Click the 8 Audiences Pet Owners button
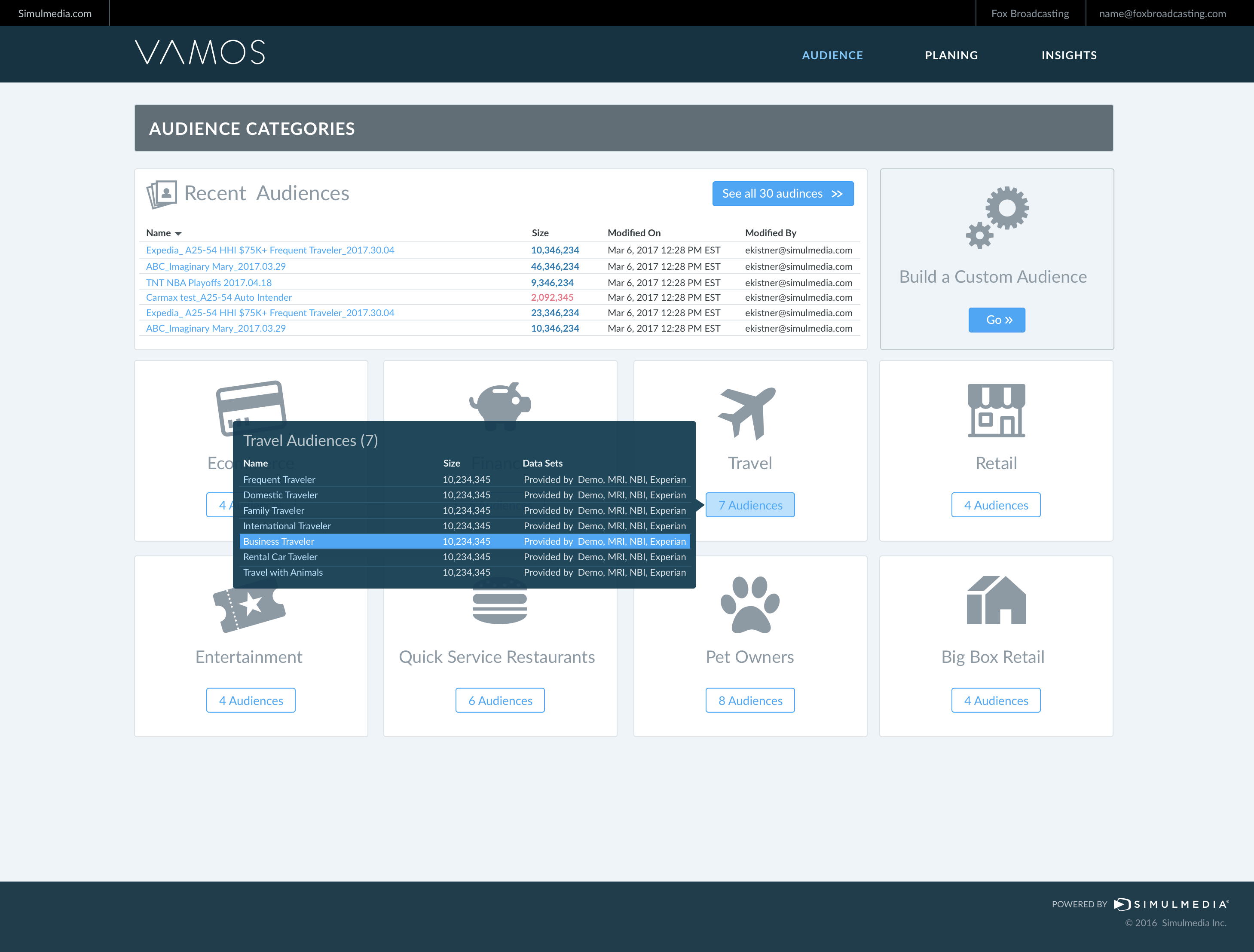 [750, 700]
